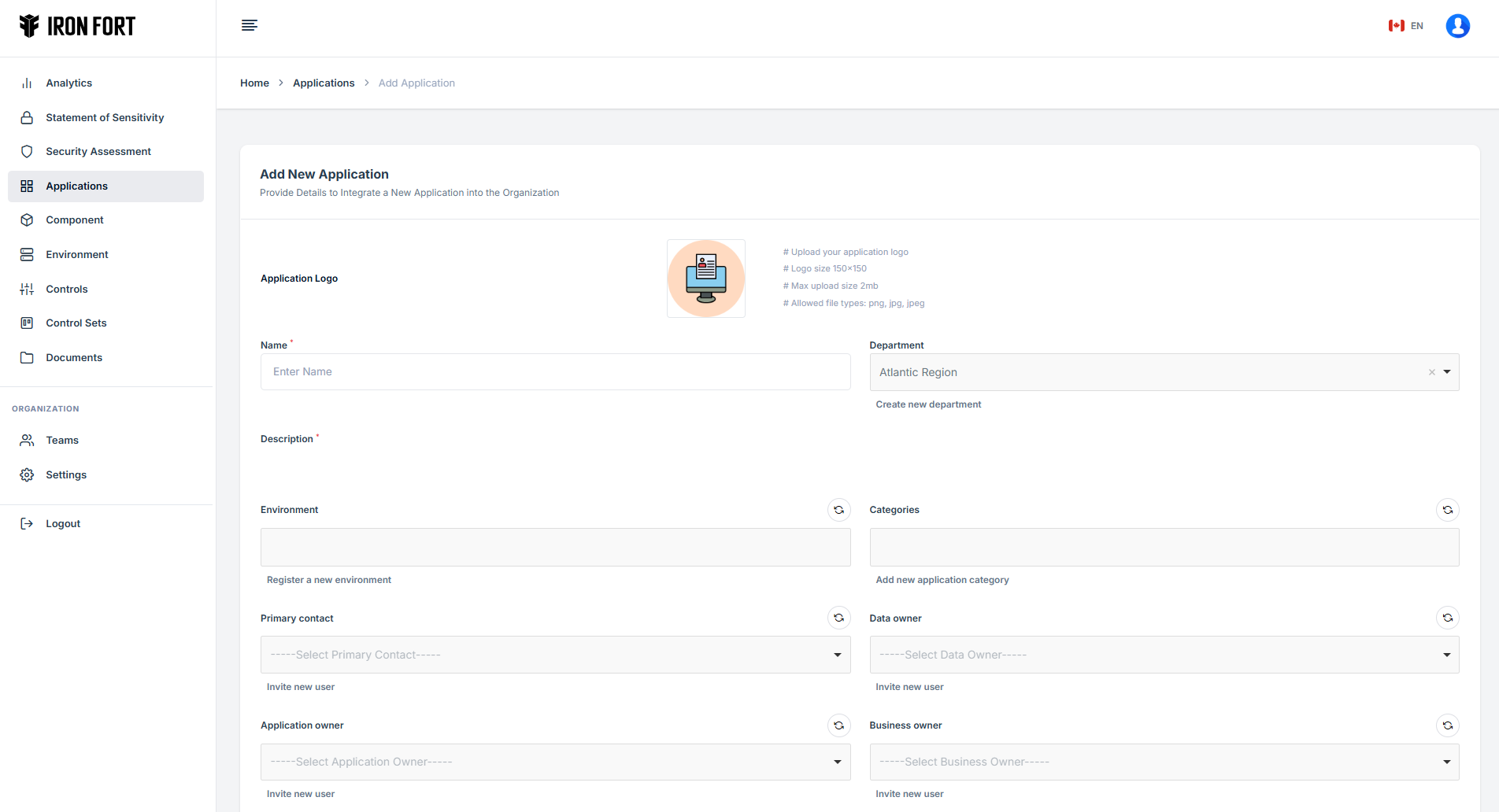The height and width of the screenshot is (812, 1499).
Task: Refresh the Environment list
Action: point(838,510)
